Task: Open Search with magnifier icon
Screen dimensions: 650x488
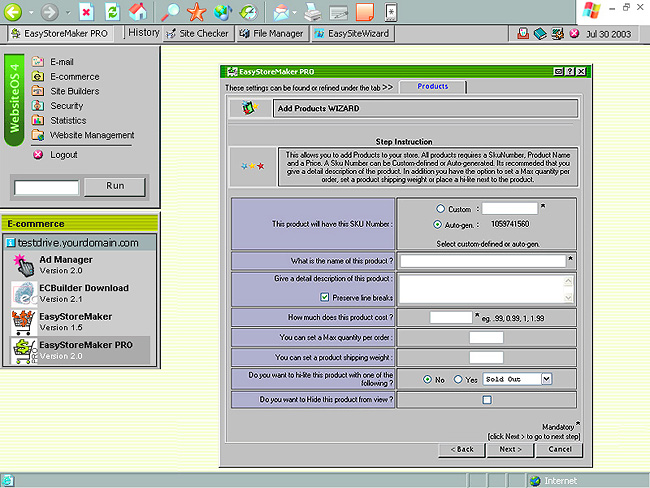Action: (170, 12)
